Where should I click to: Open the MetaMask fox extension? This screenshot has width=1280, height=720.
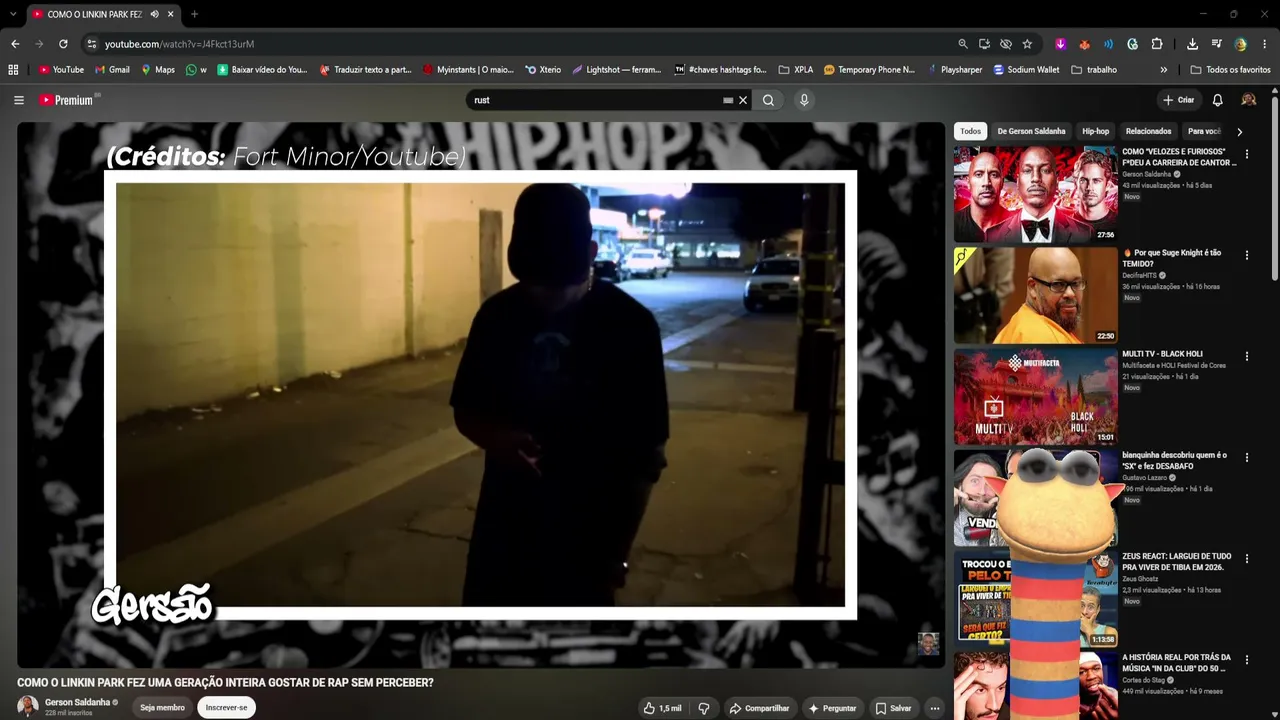click(x=1084, y=44)
